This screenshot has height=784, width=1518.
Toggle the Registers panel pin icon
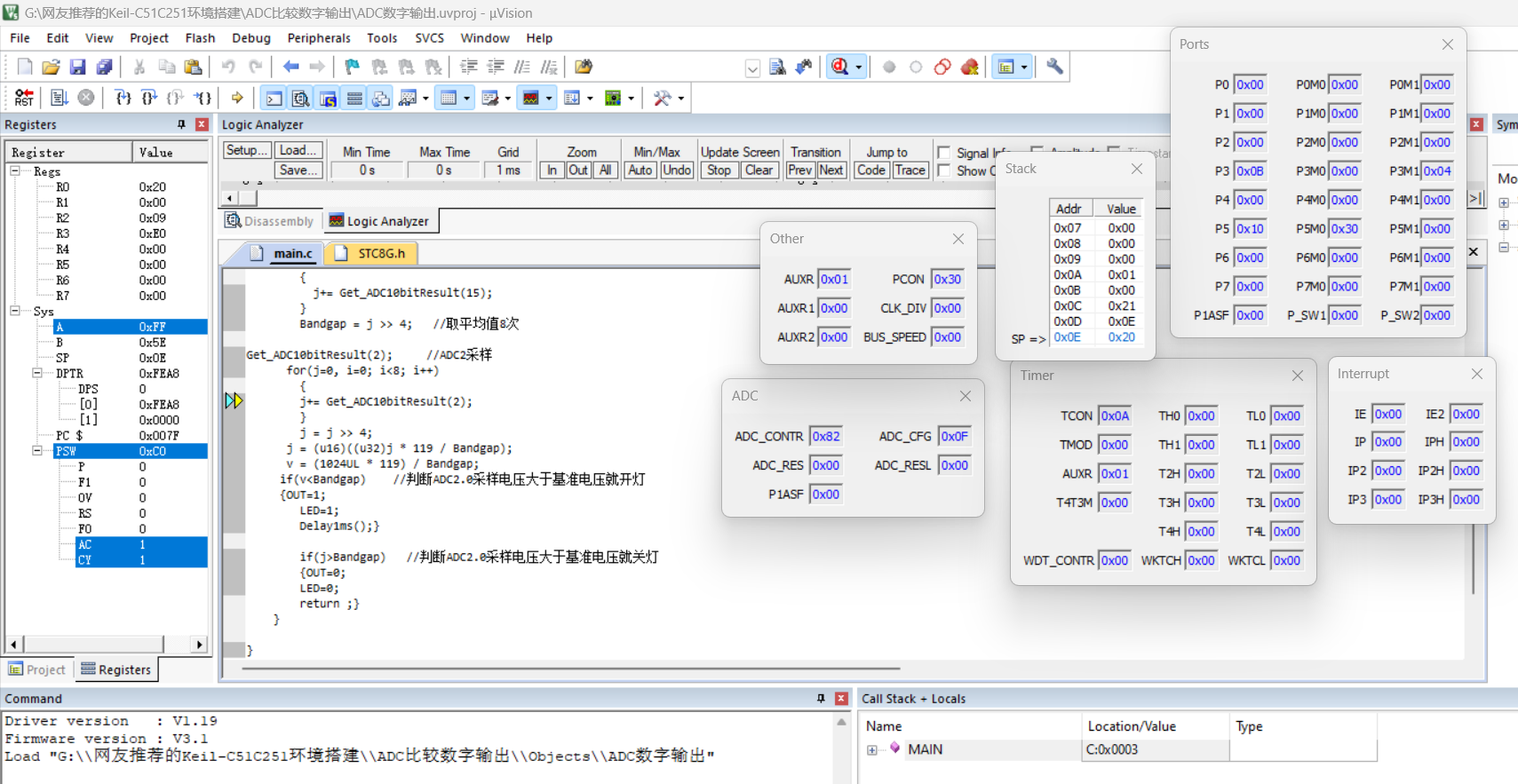(181, 124)
